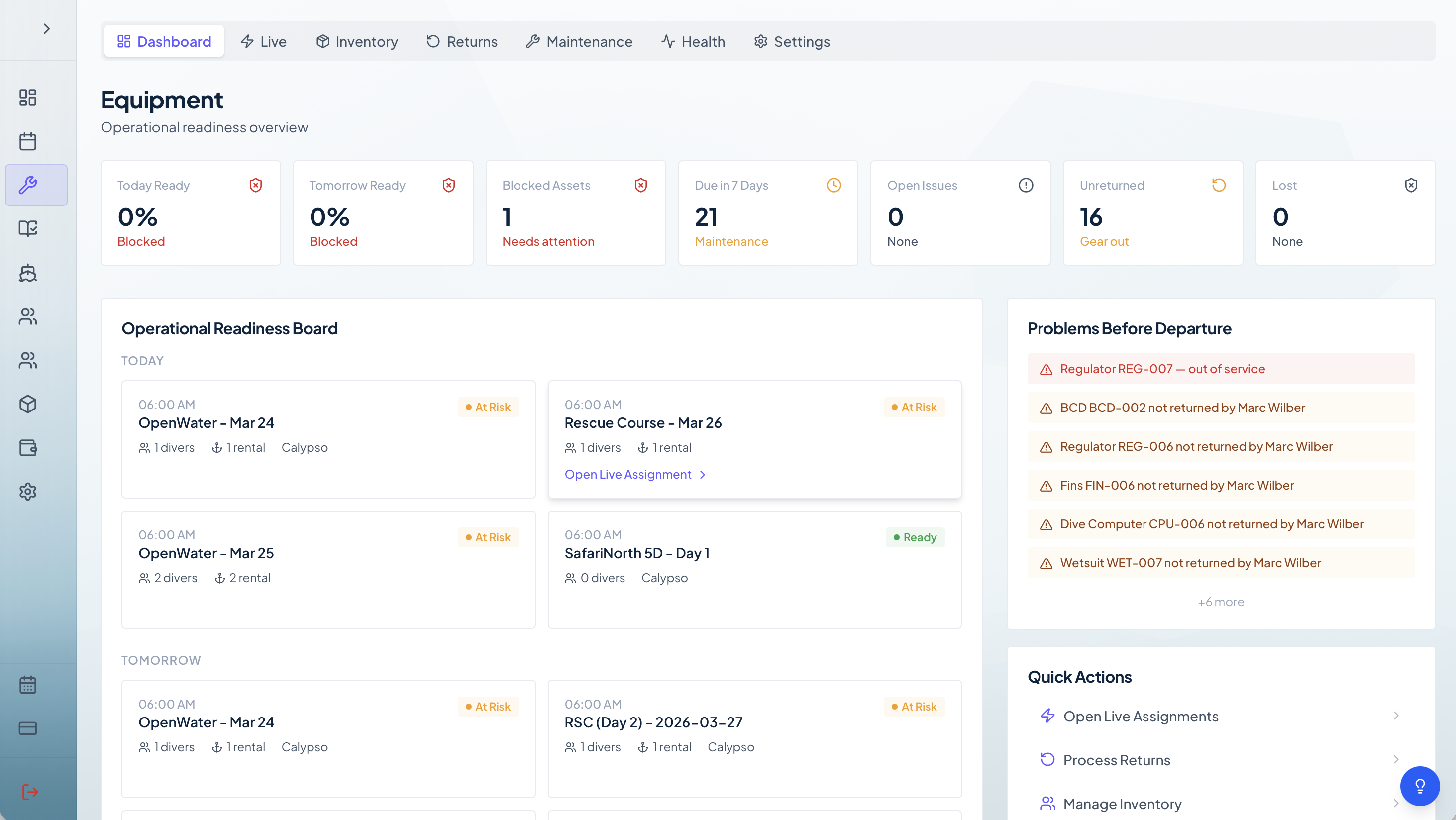
Task: Select Fins FIN-006 not returned alert
Action: pyautogui.click(x=1221, y=485)
